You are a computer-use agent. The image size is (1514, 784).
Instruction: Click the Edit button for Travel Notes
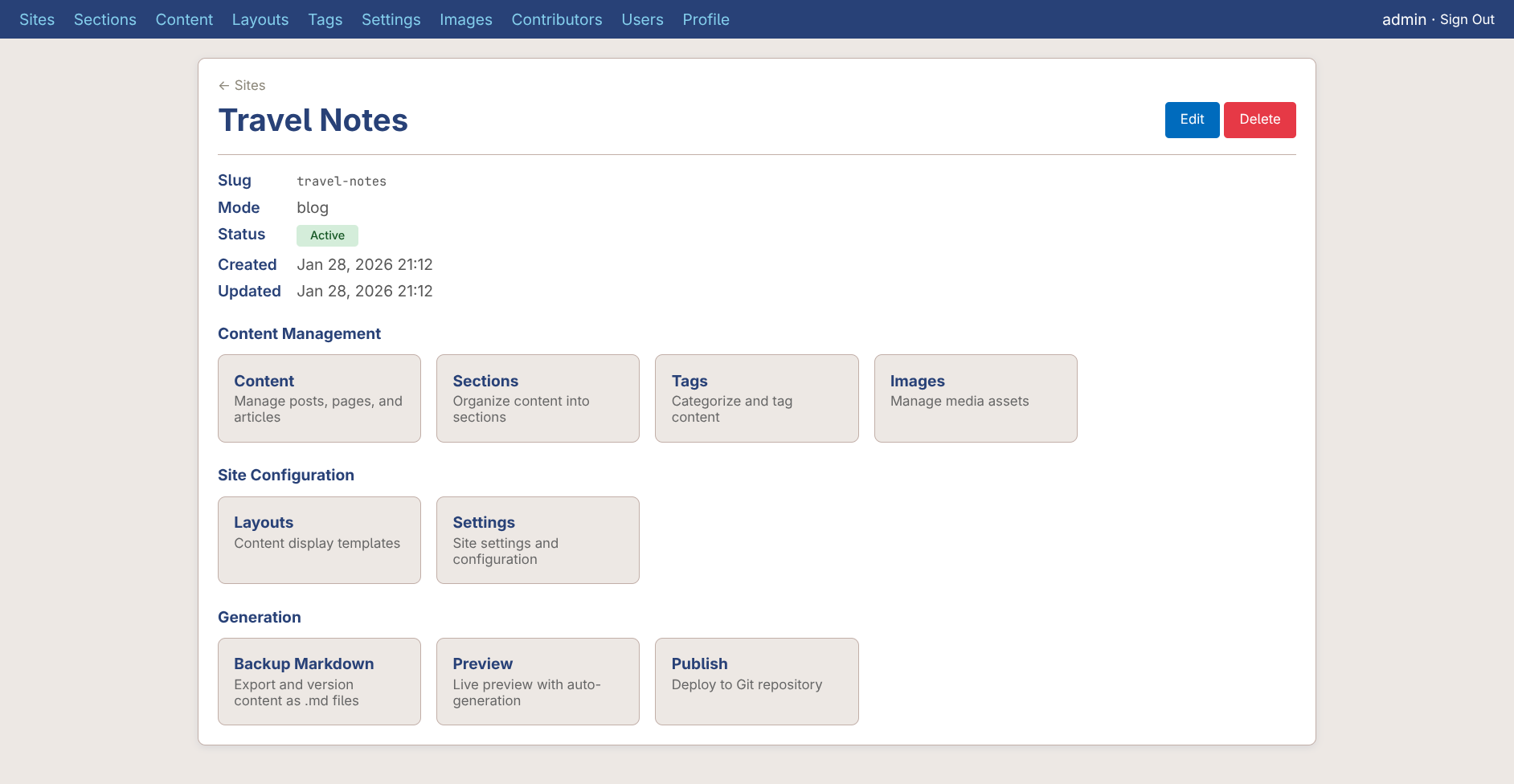click(x=1192, y=120)
